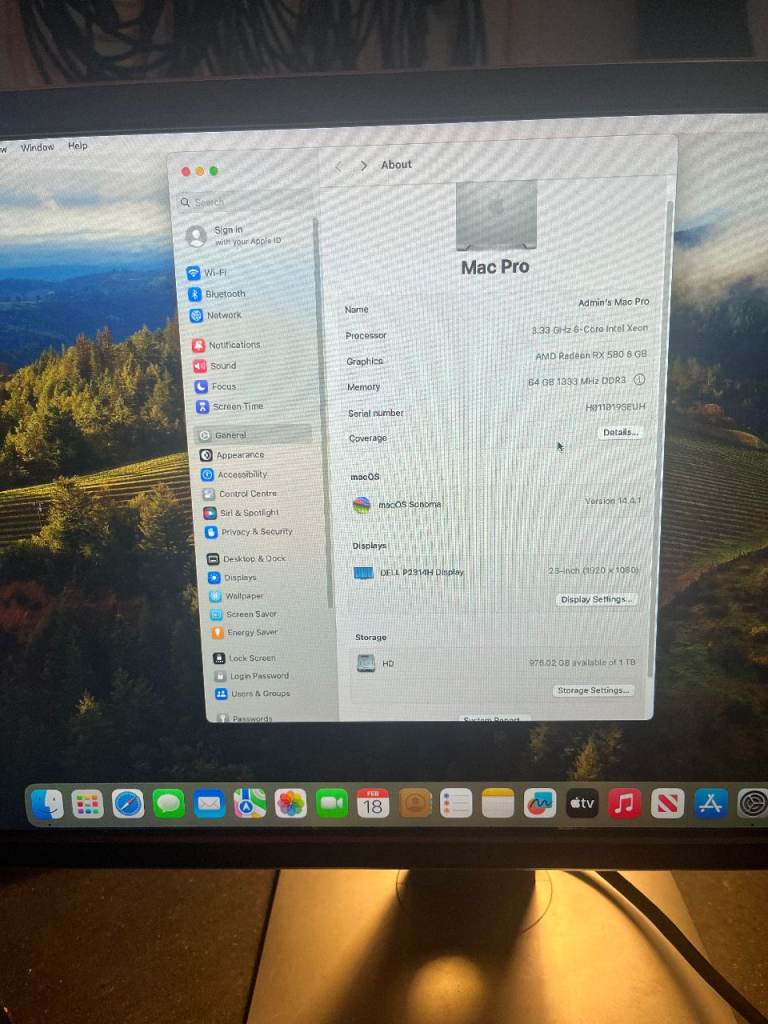This screenshot has height=1024, width=768.
Task: Click the forward arrow in About header
Action: tap(363, 166)
